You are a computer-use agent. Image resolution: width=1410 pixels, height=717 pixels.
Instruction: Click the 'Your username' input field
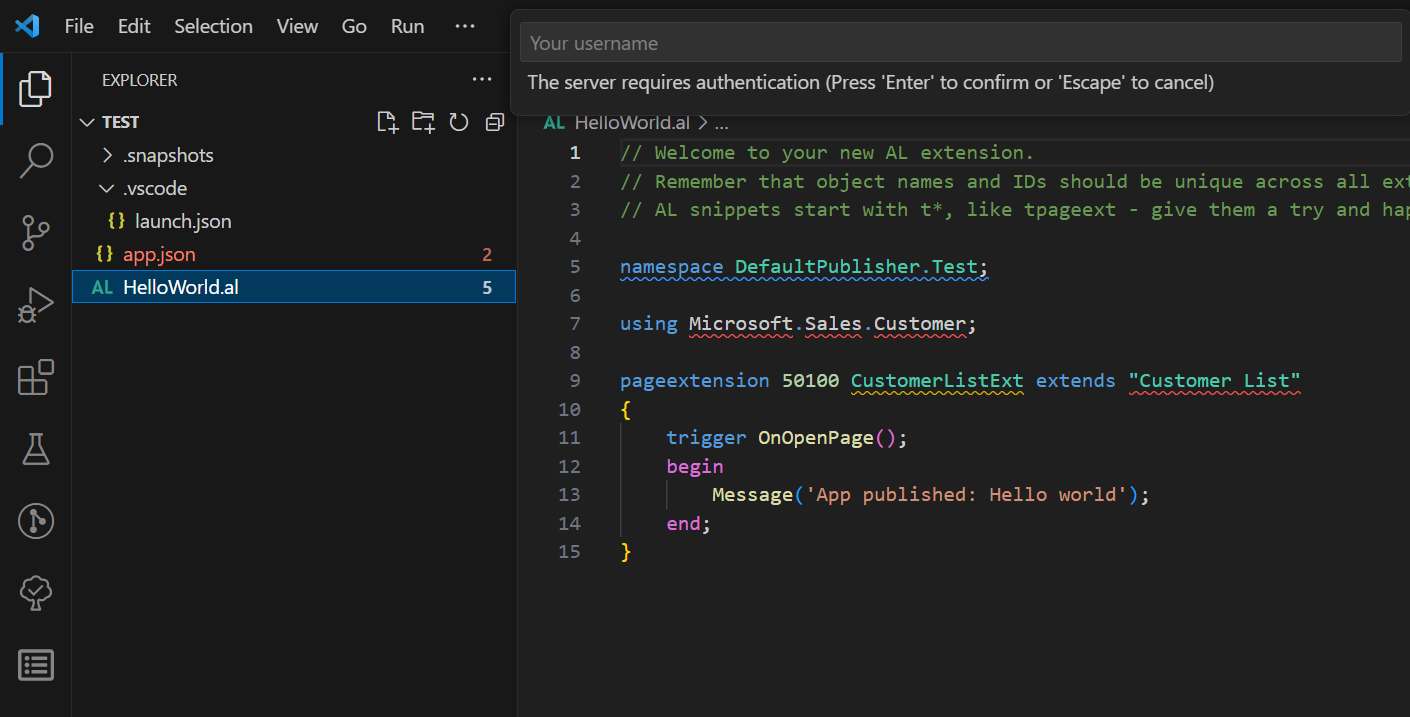point(960,43)
